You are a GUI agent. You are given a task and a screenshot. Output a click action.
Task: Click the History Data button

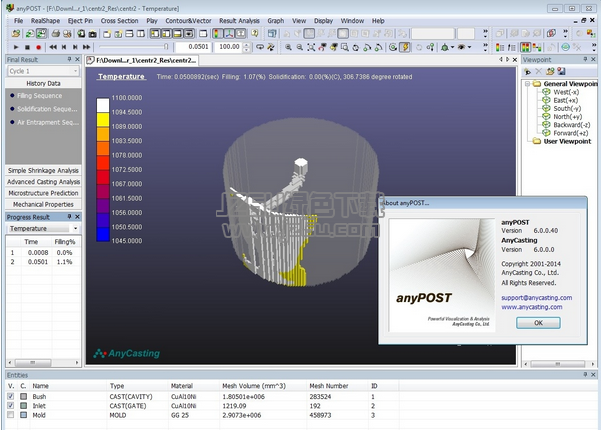(x=43, y=83)
